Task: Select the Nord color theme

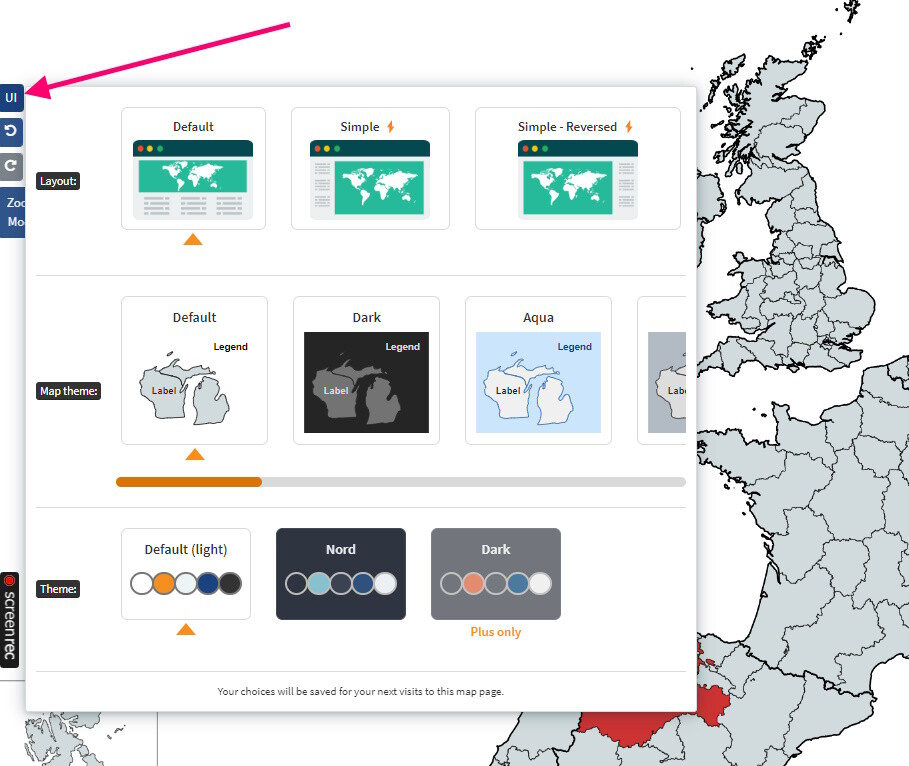Action: 341,574
